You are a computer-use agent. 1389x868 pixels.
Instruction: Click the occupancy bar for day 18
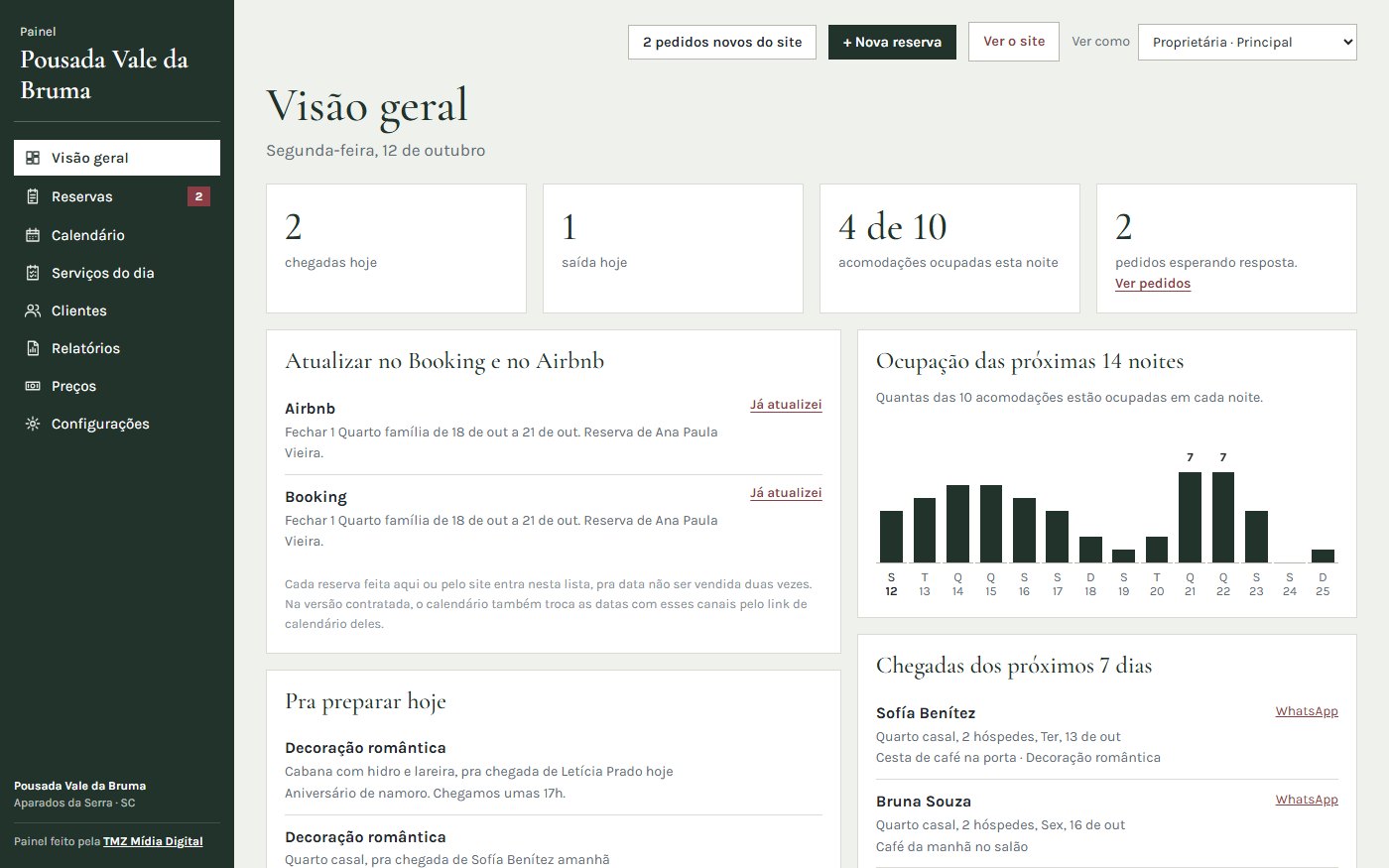(x=1090, y=550)
